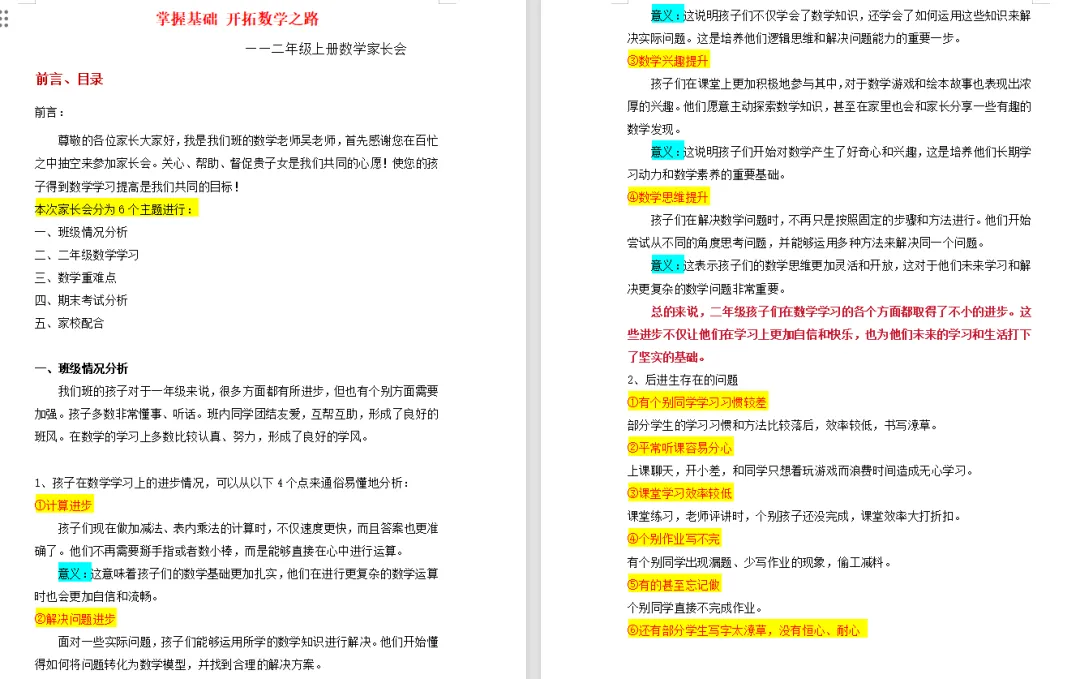
Task: Click the highlighted "⑤有的甚至忘记做"
Action: [674, 585]
